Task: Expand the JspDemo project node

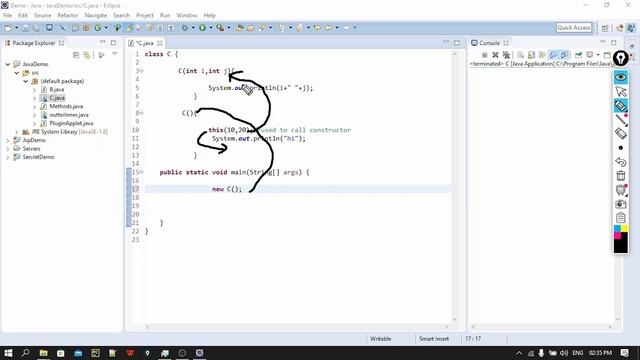Action: (x=8, y=140)
